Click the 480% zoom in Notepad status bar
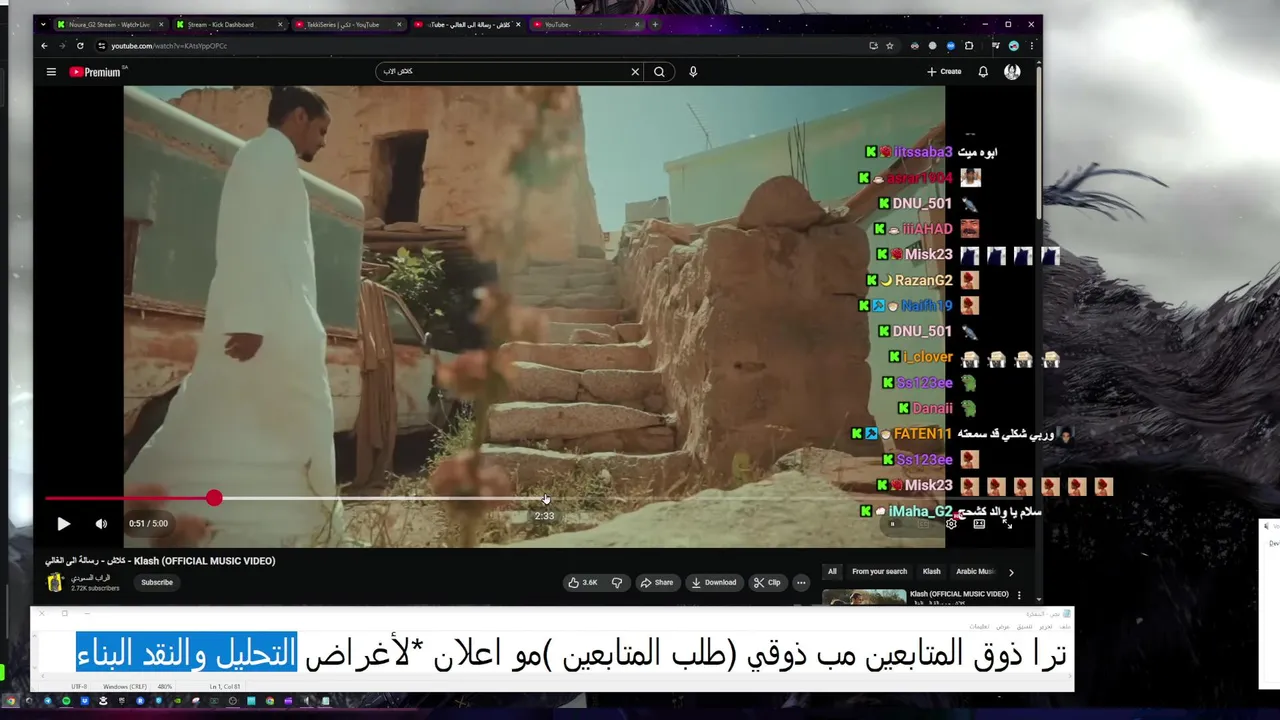Viewport: 1280px width, 720px height. tap(164, 687)
